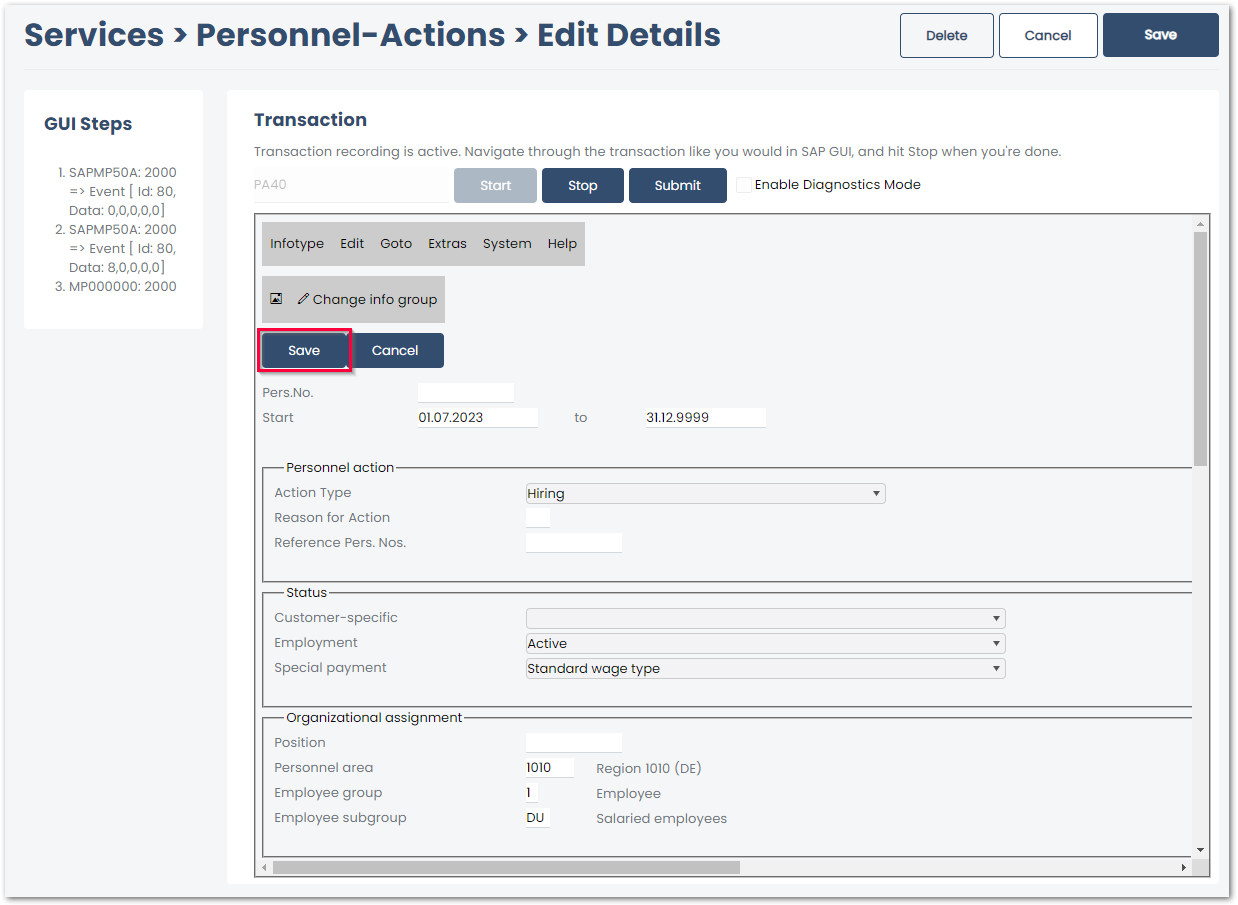Select the GUI step with Data: 8,0,0,0,0
The height and width of the screenshot is (905, 1238).
point(122,249)
